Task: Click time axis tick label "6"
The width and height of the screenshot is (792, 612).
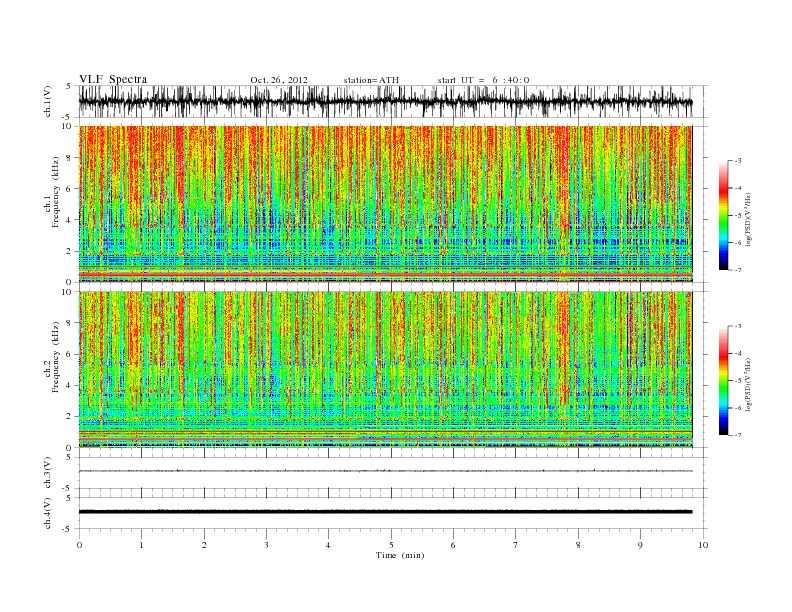Action: click(x=454, y=545)
